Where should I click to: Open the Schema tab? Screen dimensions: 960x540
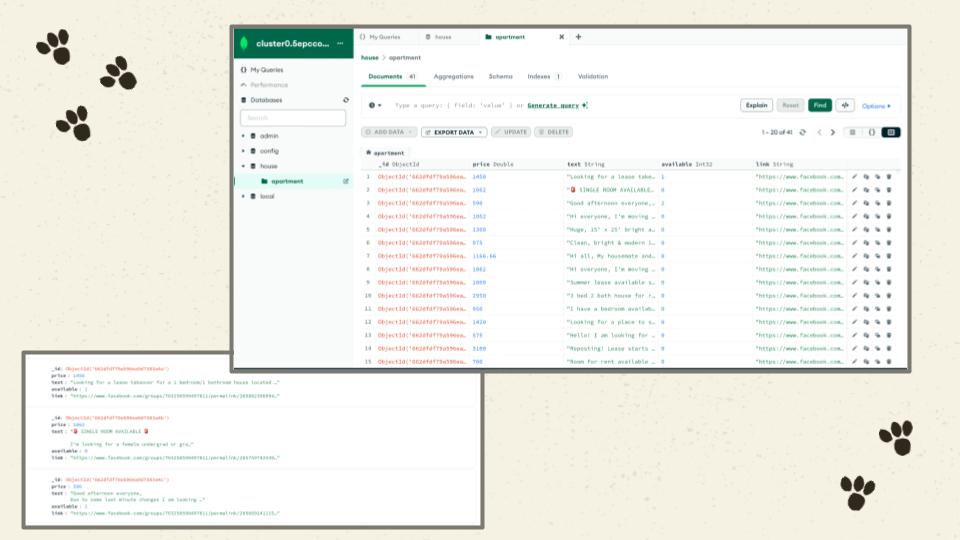500,77
